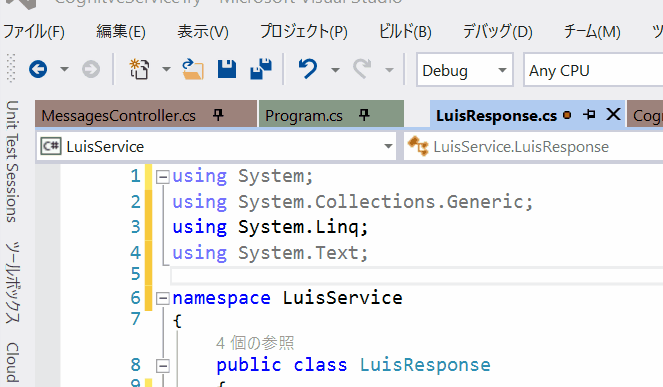Open the LuisService.LuisResponse type dropdown
Image resolution: width=663 pixels, height=387 pixels.
(x=534, y=146)
